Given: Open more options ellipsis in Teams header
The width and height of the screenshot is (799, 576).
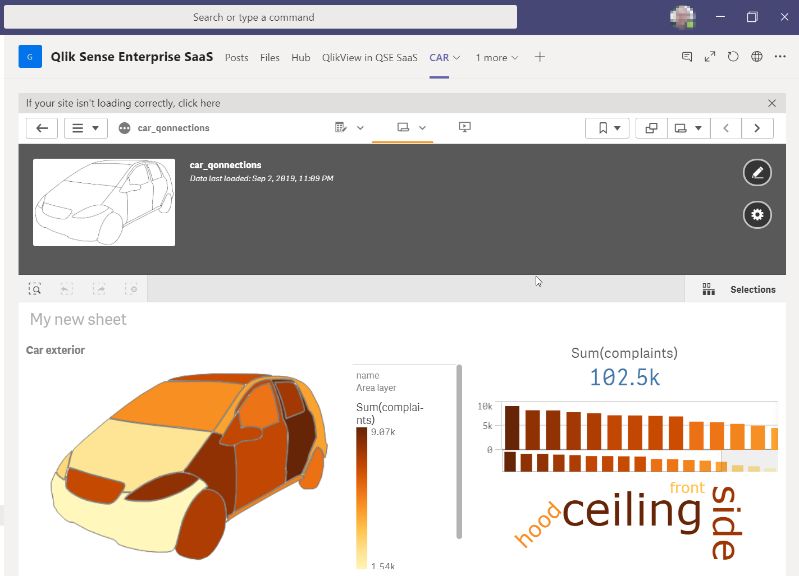Looking at the screenshot, I should point(780,57).
